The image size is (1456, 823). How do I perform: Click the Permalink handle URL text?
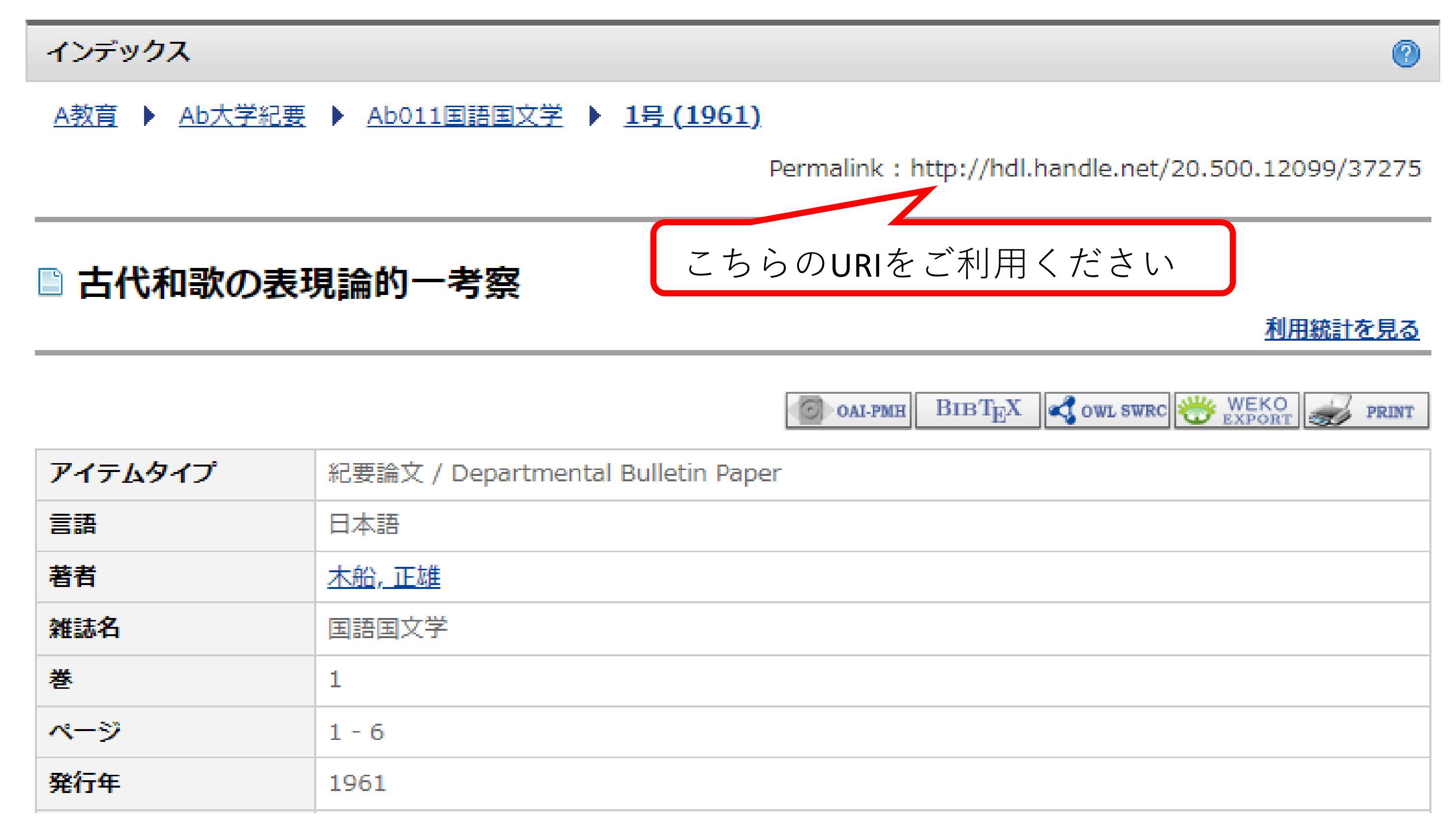(x=1165, y=169)
